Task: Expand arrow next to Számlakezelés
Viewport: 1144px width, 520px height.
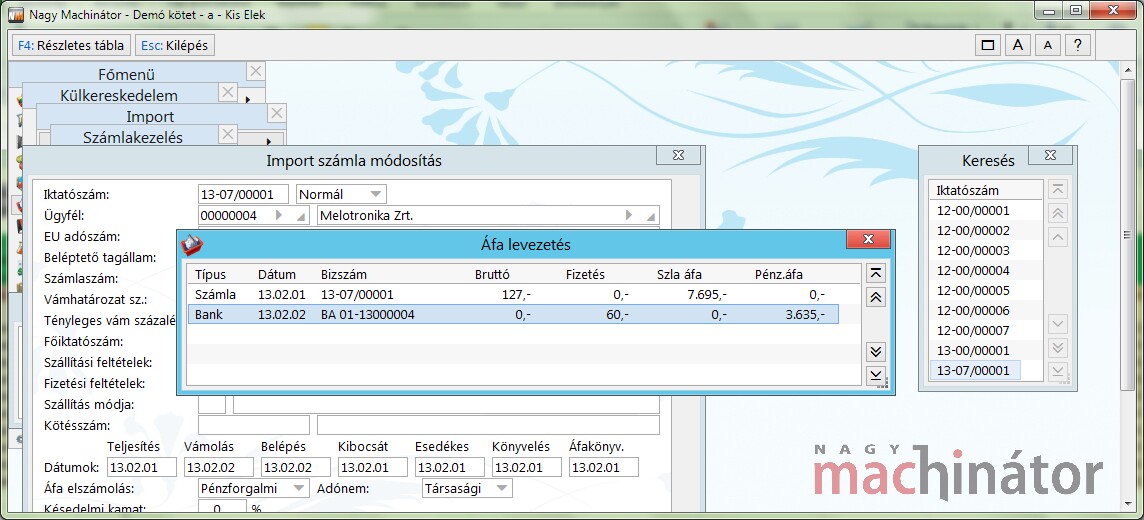Action: point(268,141)
